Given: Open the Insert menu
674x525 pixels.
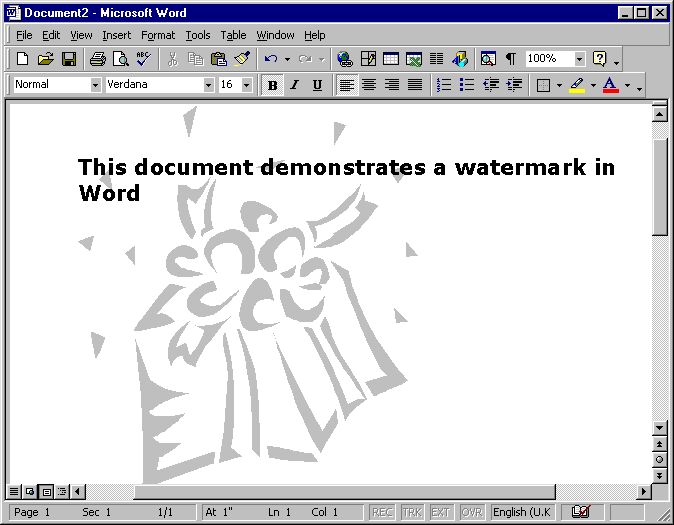Looking at the screenshot, I should (x=116, y=35).
